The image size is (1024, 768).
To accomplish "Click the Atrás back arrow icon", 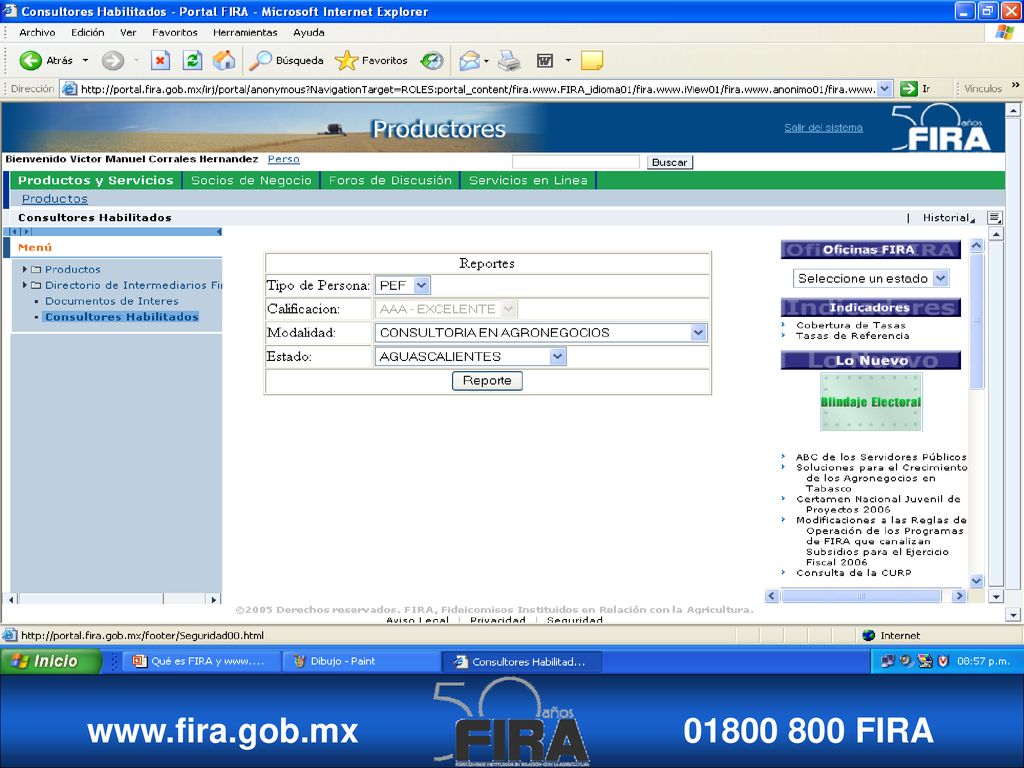I will pos(30,61).
